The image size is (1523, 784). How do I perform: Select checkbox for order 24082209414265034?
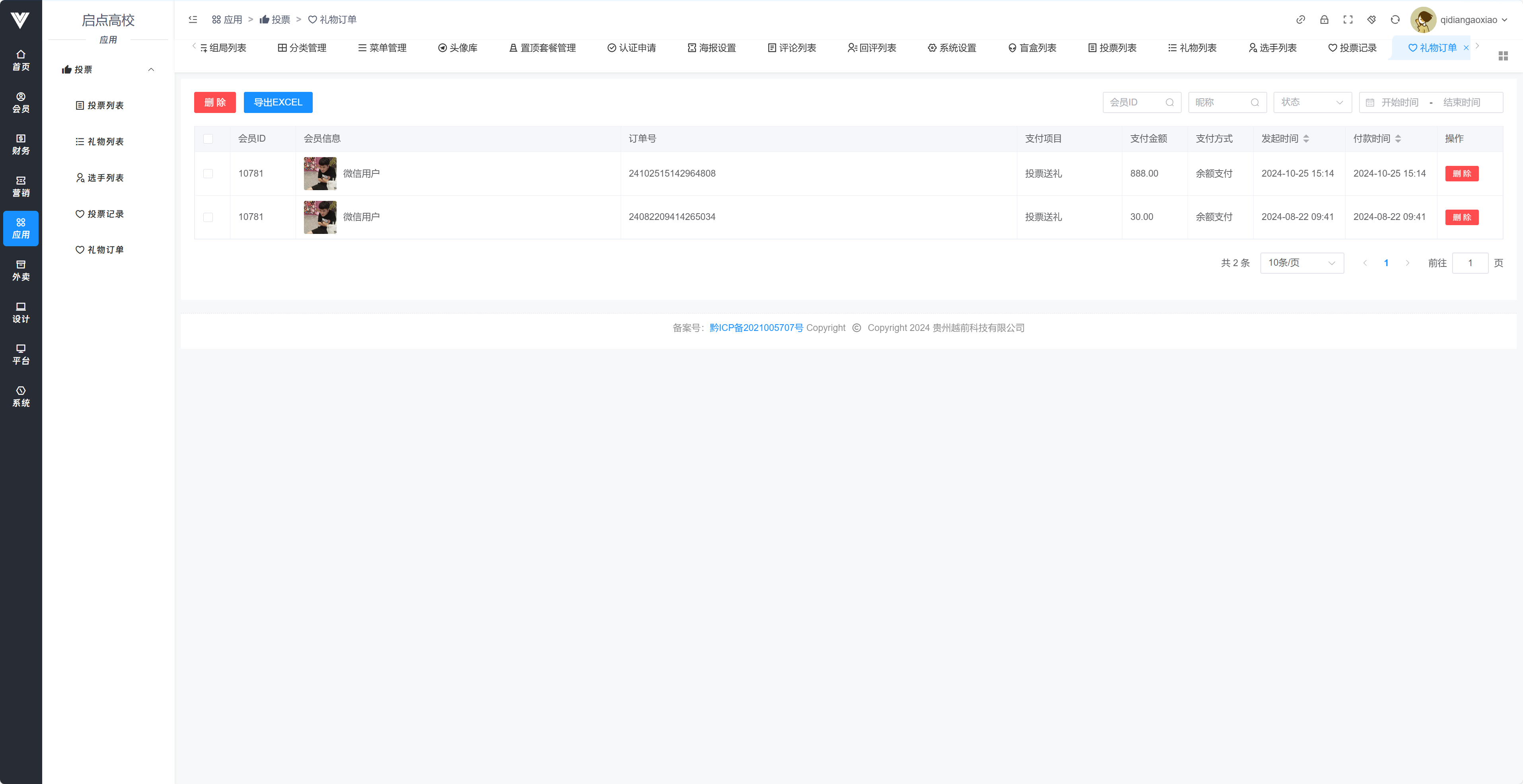tap(208, 217)
